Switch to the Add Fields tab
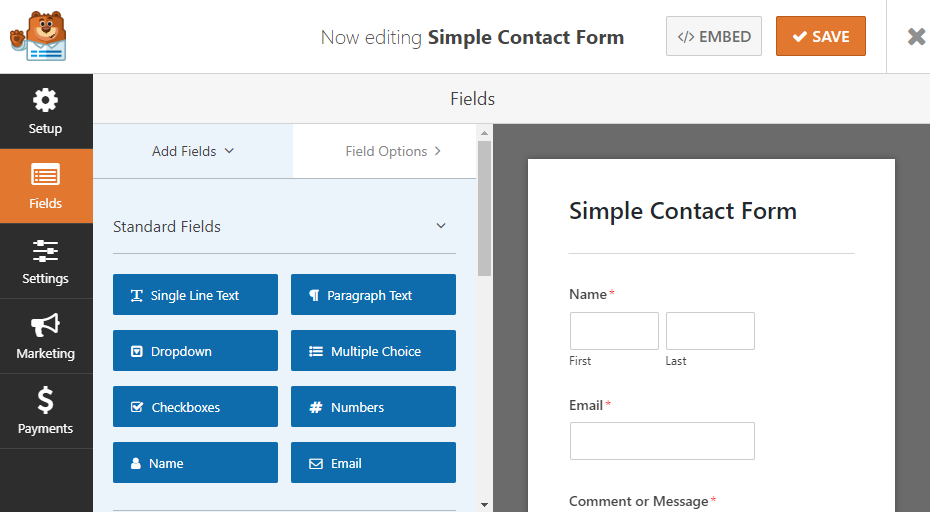The width and height of the screenshot is (930, 512). (193, 151)
